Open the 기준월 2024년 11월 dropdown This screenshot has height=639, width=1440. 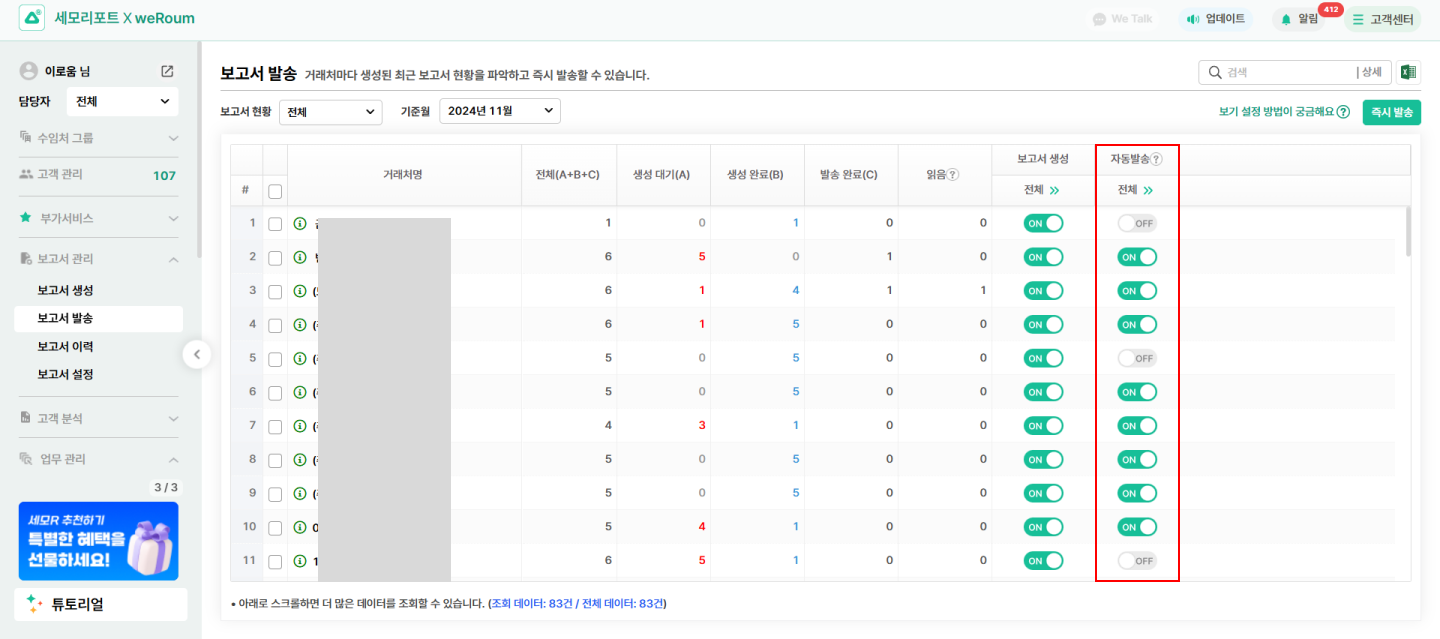click(499, 111)
